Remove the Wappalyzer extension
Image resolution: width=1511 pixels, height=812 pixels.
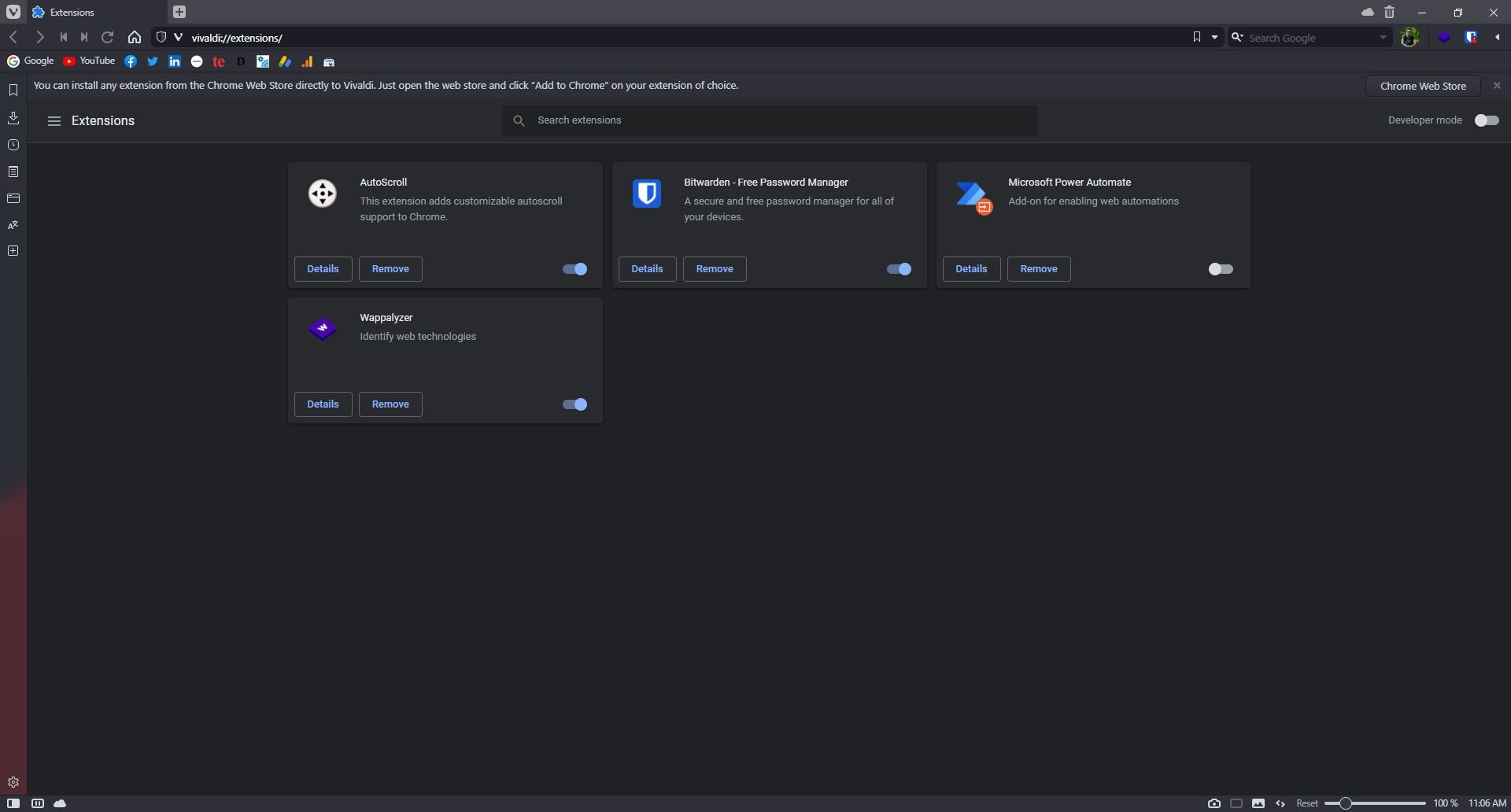click(390, 404)
